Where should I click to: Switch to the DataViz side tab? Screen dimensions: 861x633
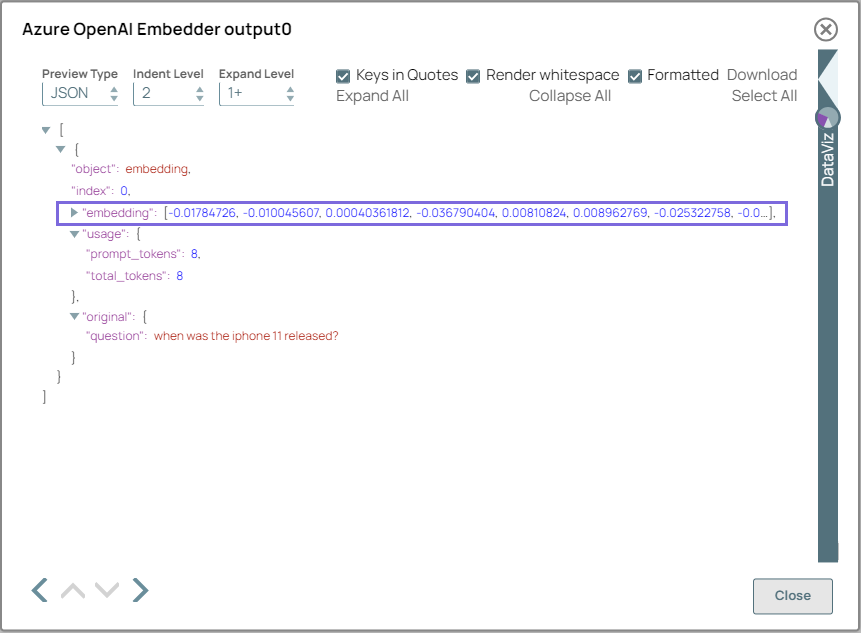click(x=825, y=160)
